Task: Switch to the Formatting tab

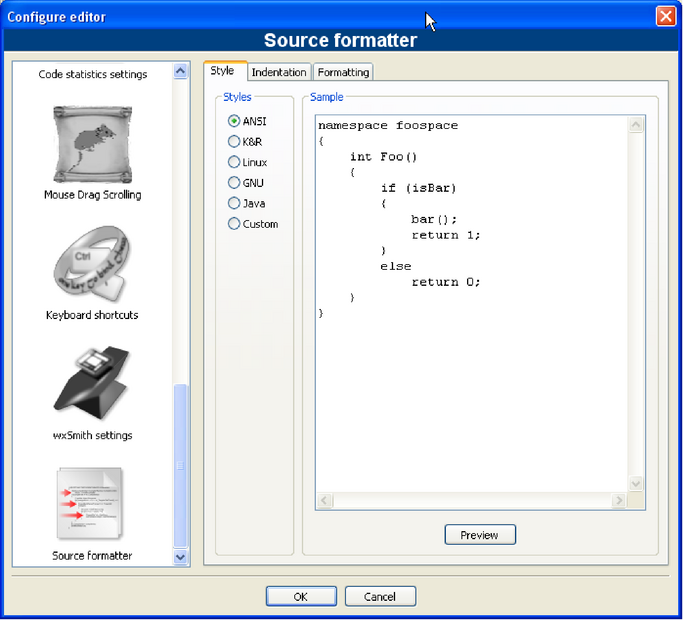Action: (343, 72)
